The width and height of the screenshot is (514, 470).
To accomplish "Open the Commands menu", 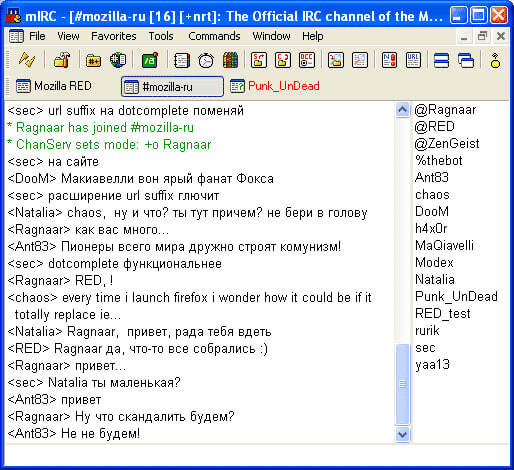I will [x=214, y=36].
